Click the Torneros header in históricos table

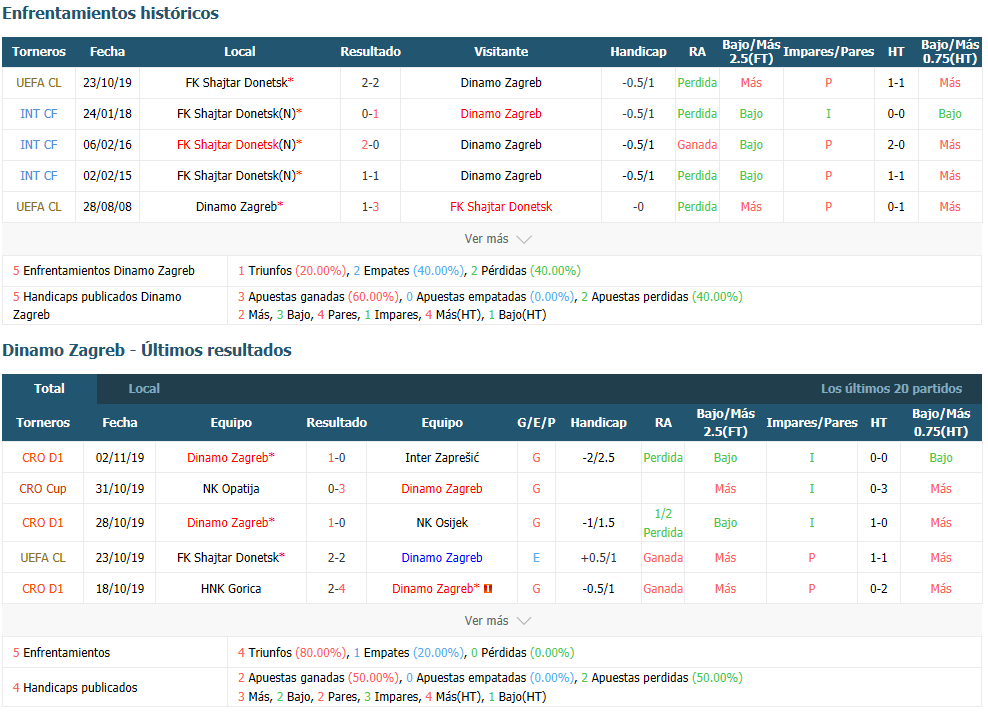click(38, 52)
